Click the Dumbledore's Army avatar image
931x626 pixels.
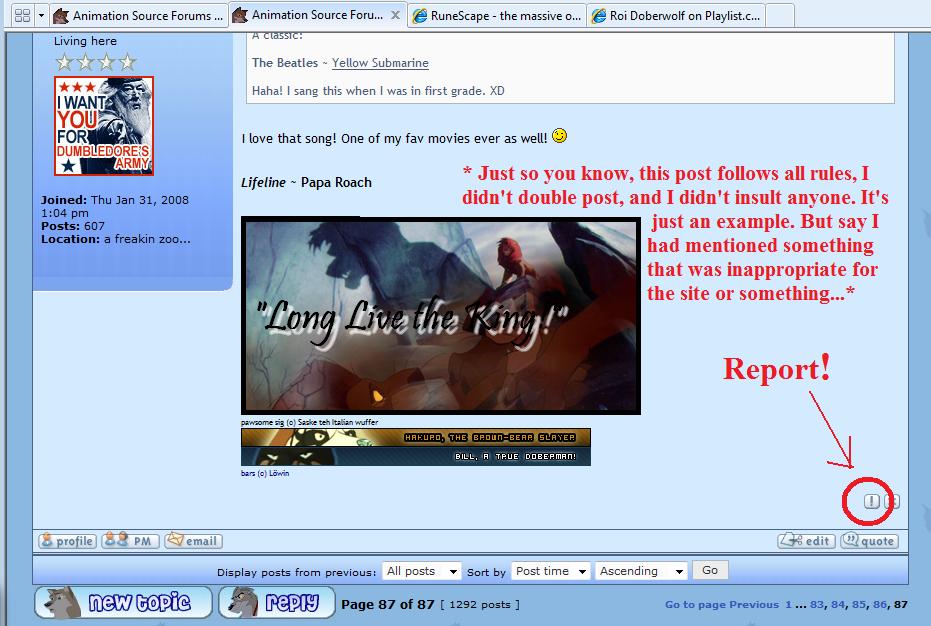(x=104, y=126)
